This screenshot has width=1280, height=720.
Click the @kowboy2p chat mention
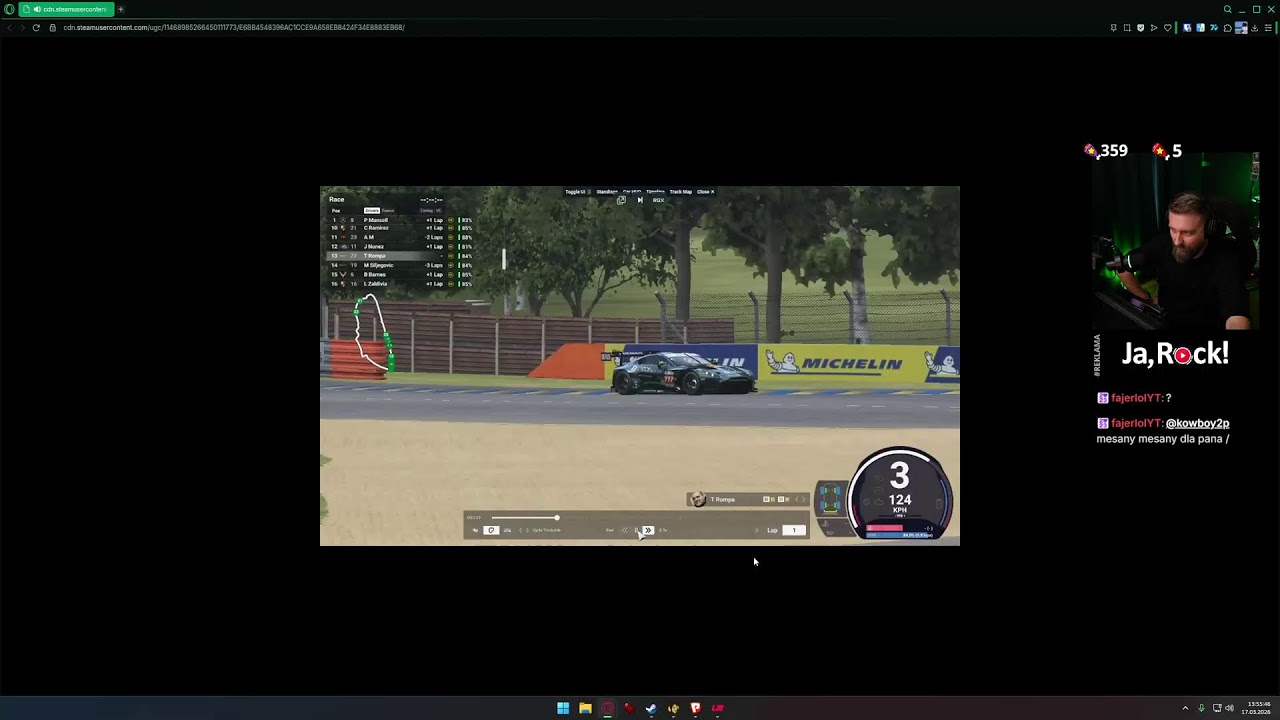(1197, 423)
